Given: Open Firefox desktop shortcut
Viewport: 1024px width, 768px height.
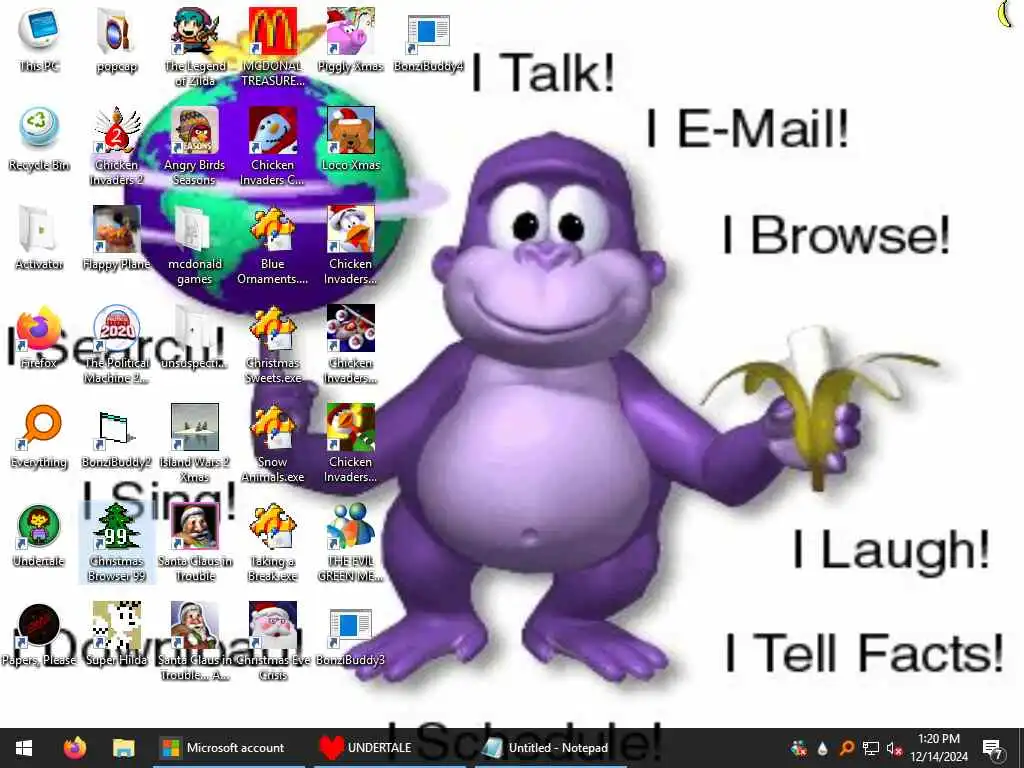Looking at the screenshot, I should pos(39,338).
